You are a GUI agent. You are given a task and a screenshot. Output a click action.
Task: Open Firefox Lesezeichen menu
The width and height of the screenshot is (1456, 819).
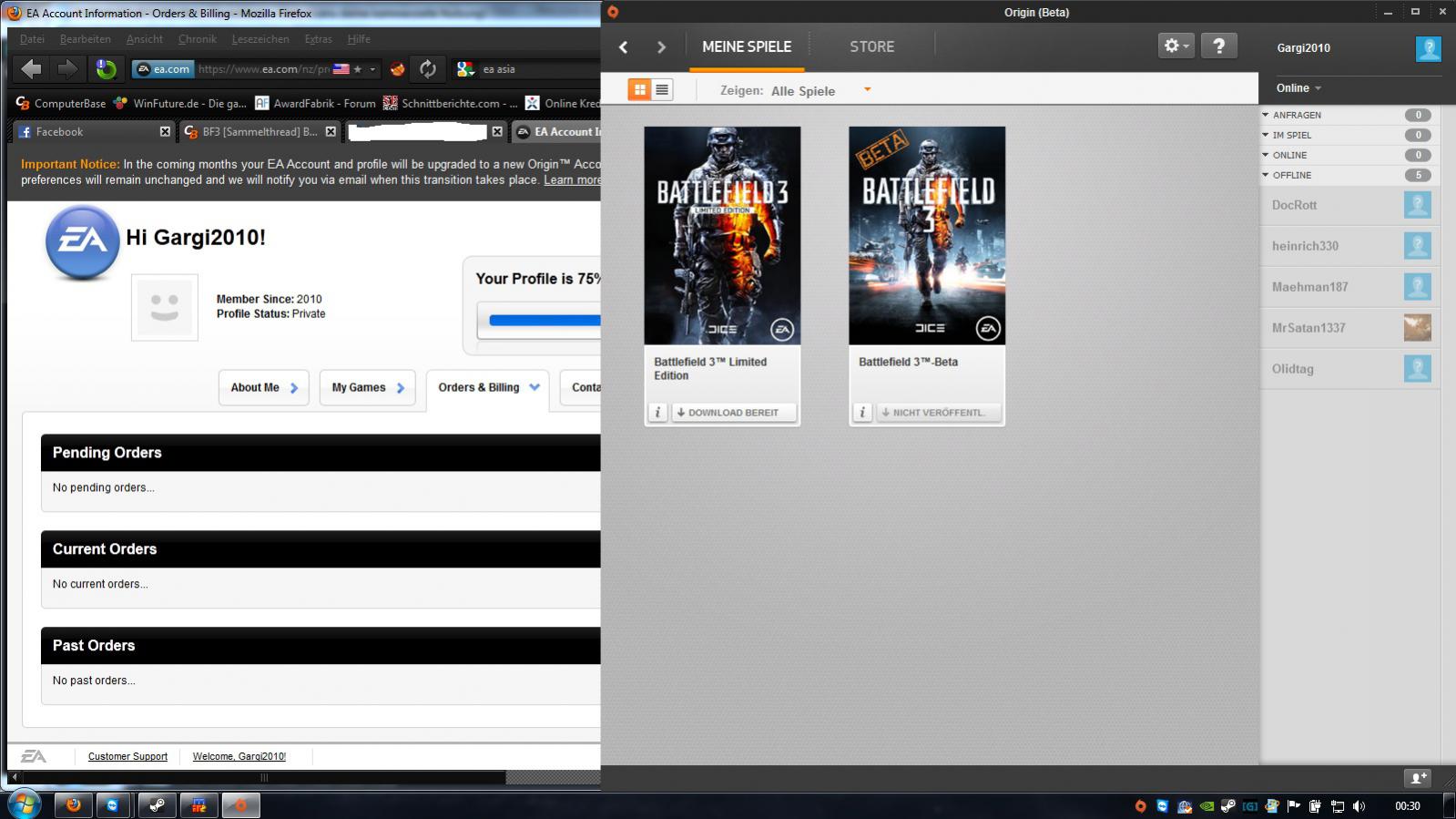[x=260, y=39]
